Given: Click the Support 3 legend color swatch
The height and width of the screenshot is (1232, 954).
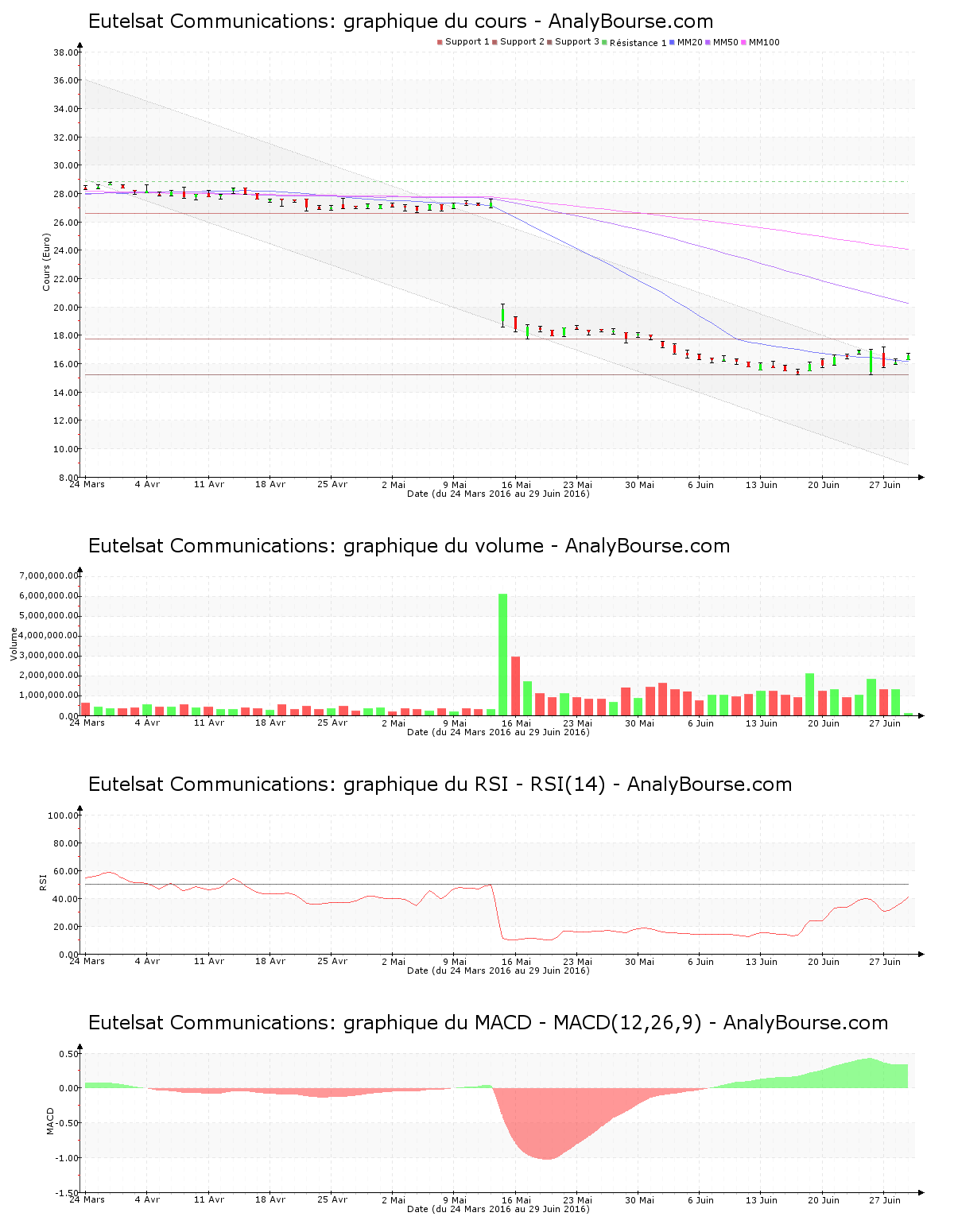Looking at the screenshot, I should [549, 42].
